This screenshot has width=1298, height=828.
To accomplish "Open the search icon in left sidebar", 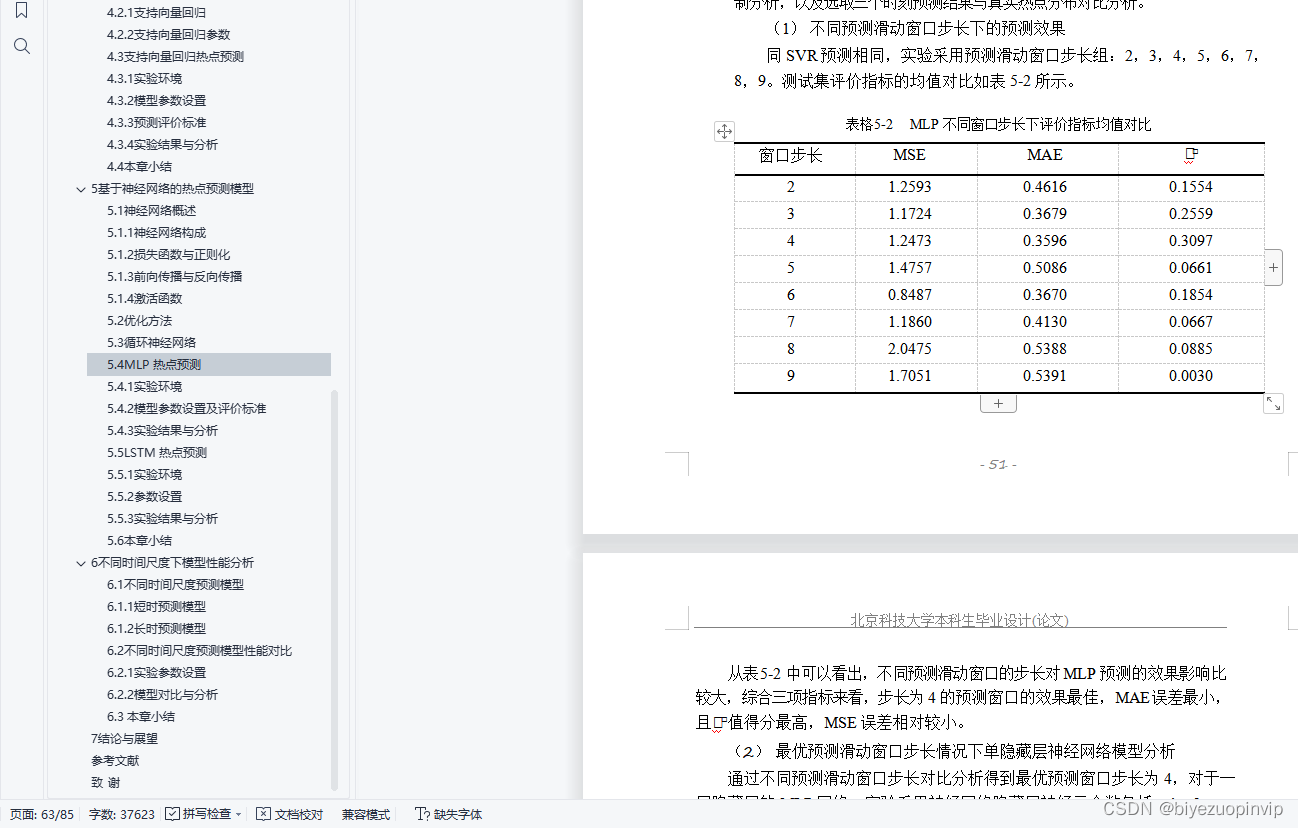I will point(22,46).
